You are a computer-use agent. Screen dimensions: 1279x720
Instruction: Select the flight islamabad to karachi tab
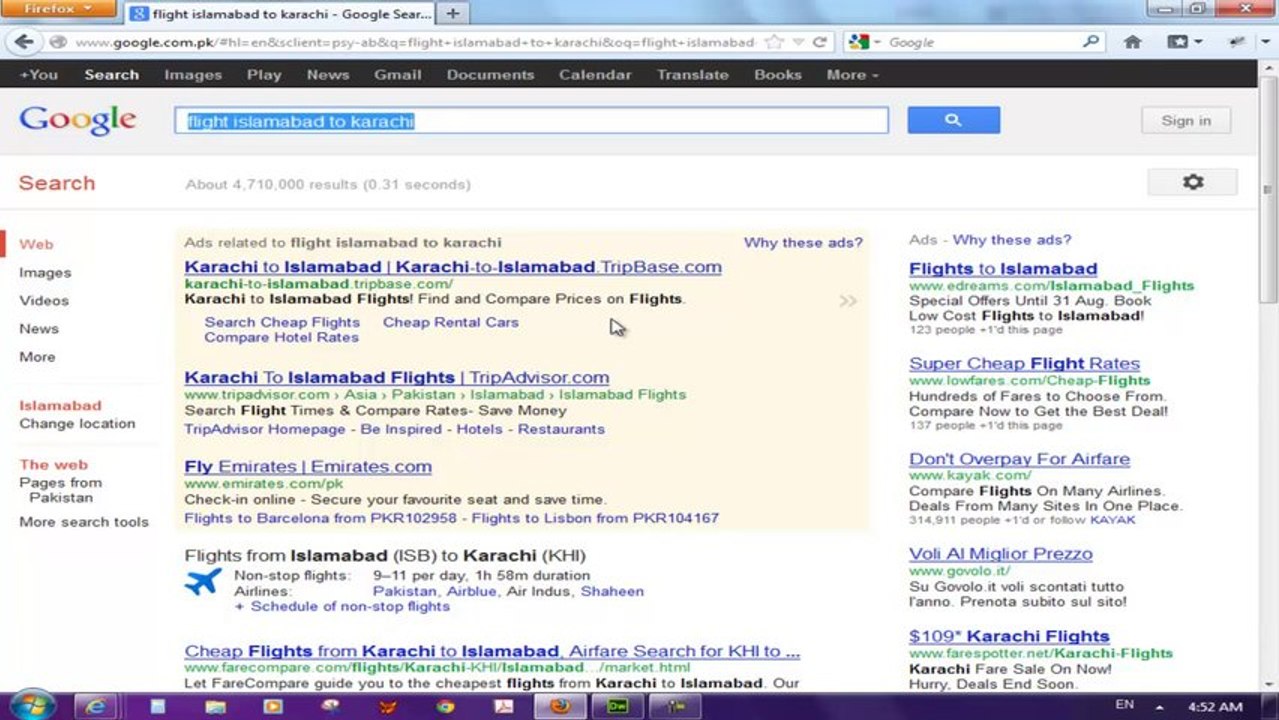pos(280,14)
